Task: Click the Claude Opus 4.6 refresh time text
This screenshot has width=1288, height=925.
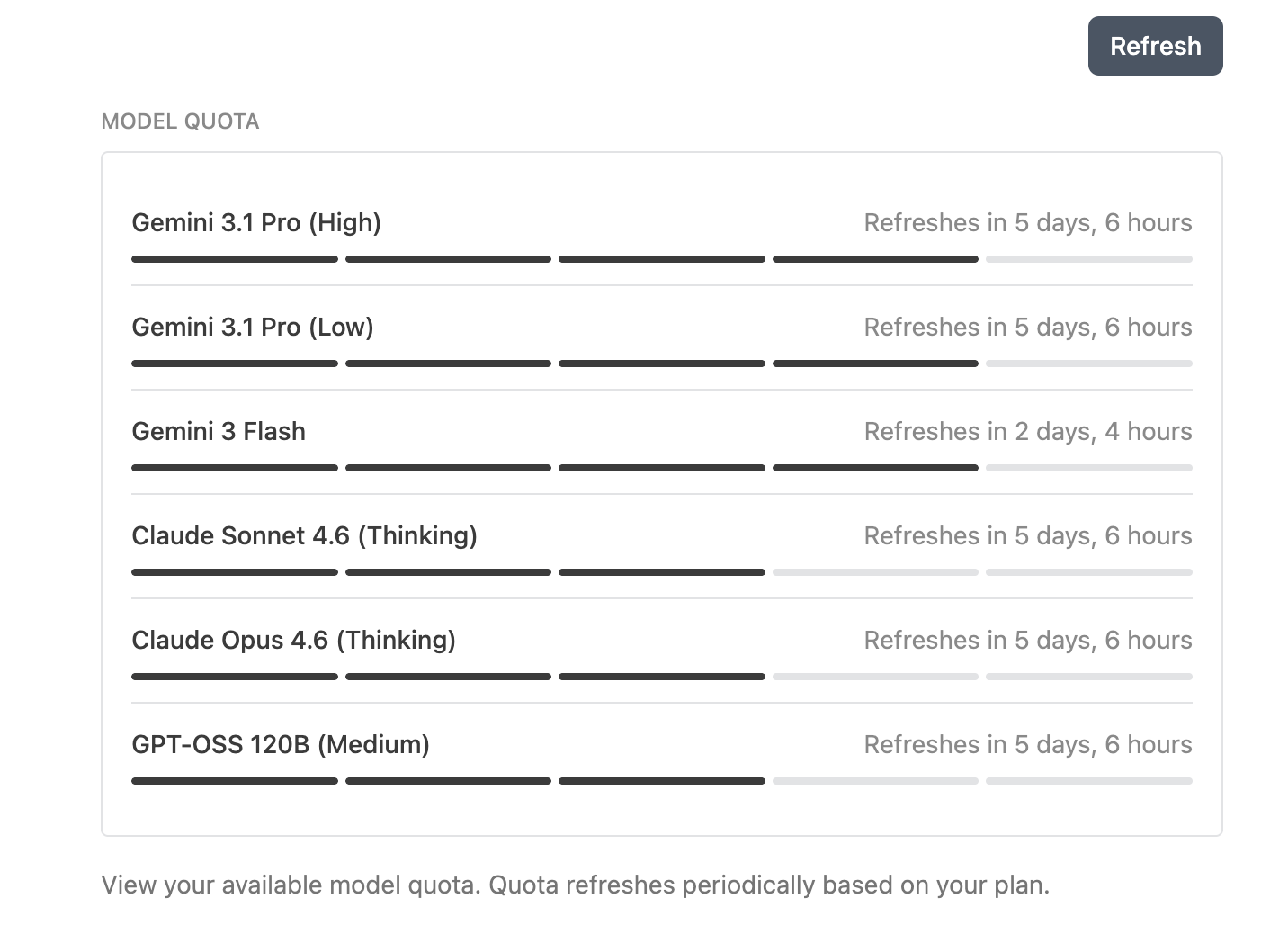Action: click(x=1027, y=640)
